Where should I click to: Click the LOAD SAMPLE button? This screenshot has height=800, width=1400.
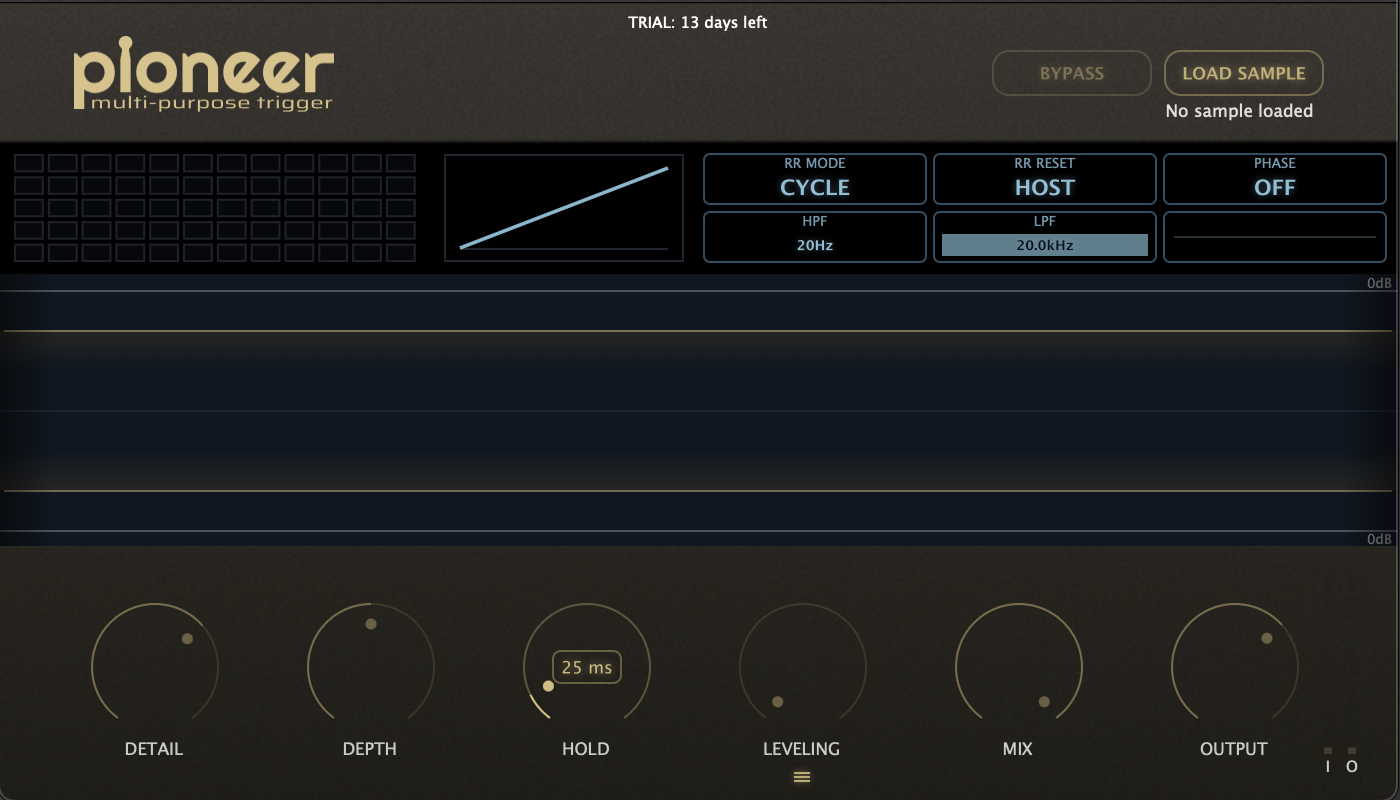pyautogui.click(x=1243, y=73)
